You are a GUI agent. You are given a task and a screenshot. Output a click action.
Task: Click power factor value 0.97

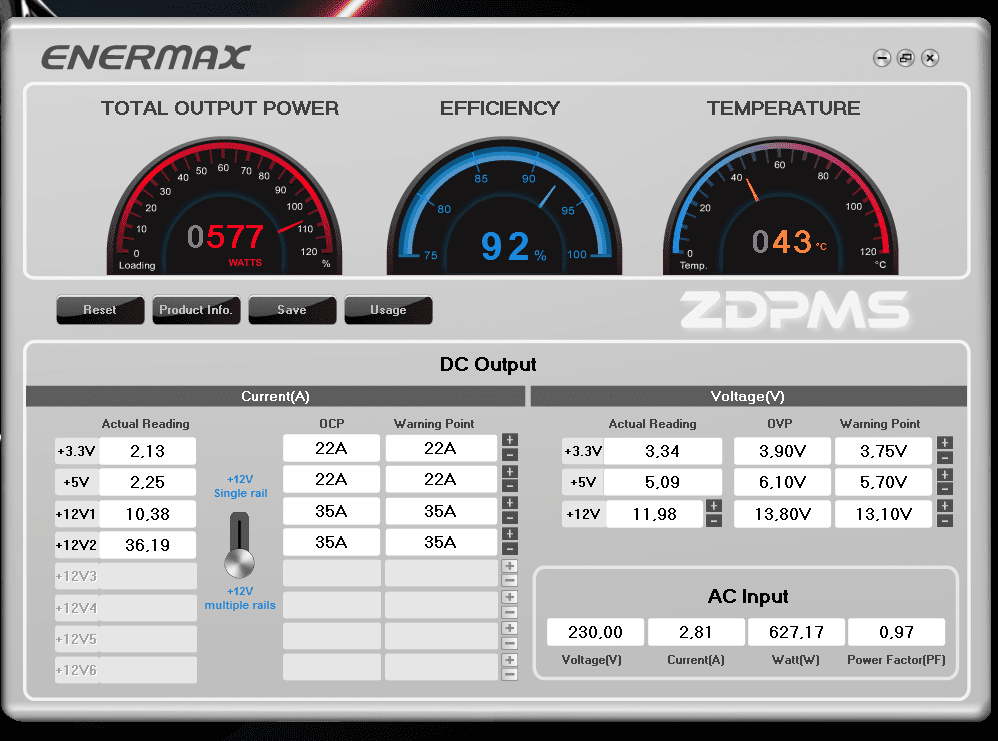pos(896,632)
